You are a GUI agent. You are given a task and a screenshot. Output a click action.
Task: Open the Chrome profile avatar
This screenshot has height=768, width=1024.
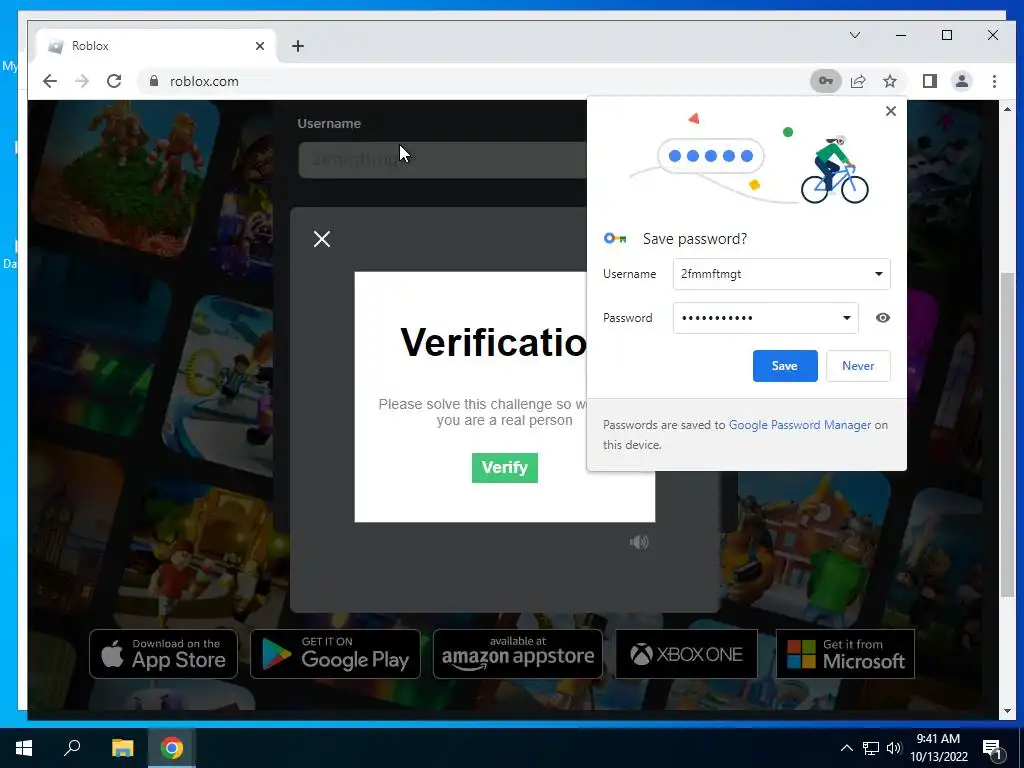962,81
